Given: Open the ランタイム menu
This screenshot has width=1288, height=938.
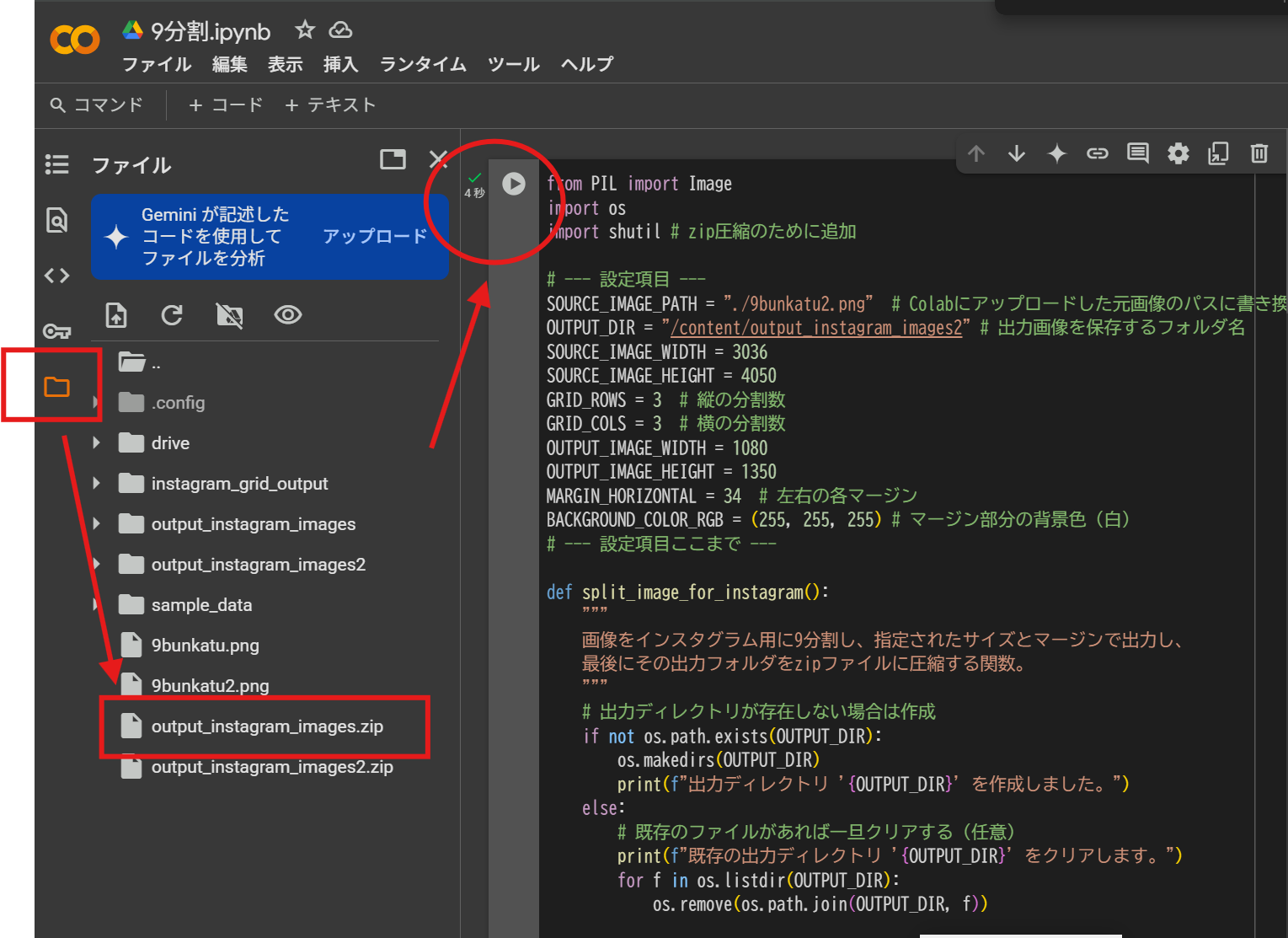Looking at the screenshot, I should [x=423, y=64].
